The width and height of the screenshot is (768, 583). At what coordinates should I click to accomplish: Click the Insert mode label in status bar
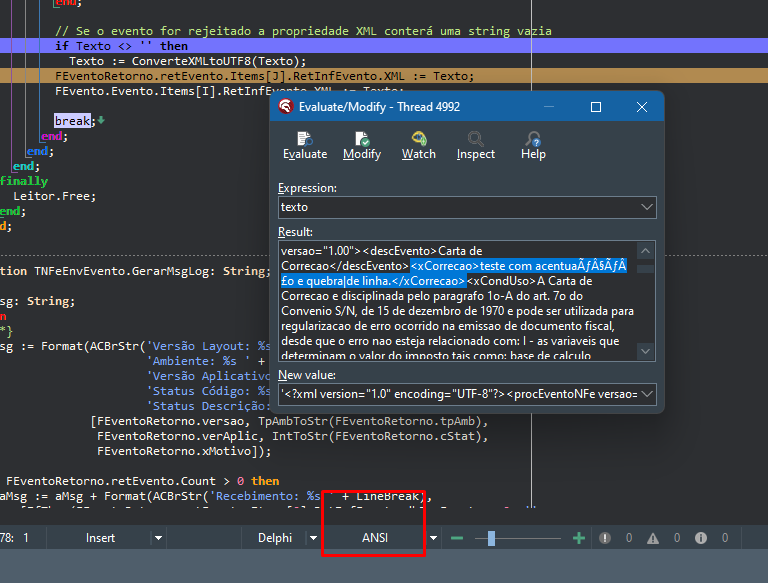[100, 538]
